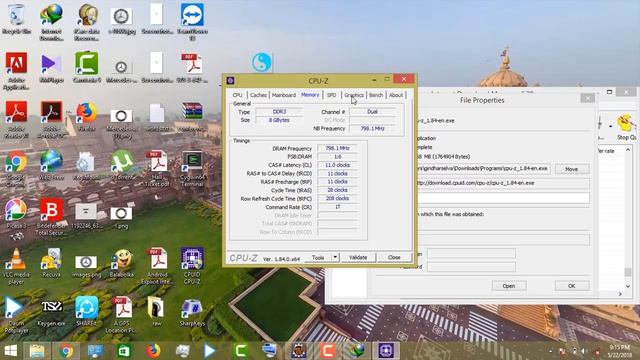640x360 pixels.
Task: Open Daum PotPlayer desktop shortcut
Action: click(x=16, y=315)
